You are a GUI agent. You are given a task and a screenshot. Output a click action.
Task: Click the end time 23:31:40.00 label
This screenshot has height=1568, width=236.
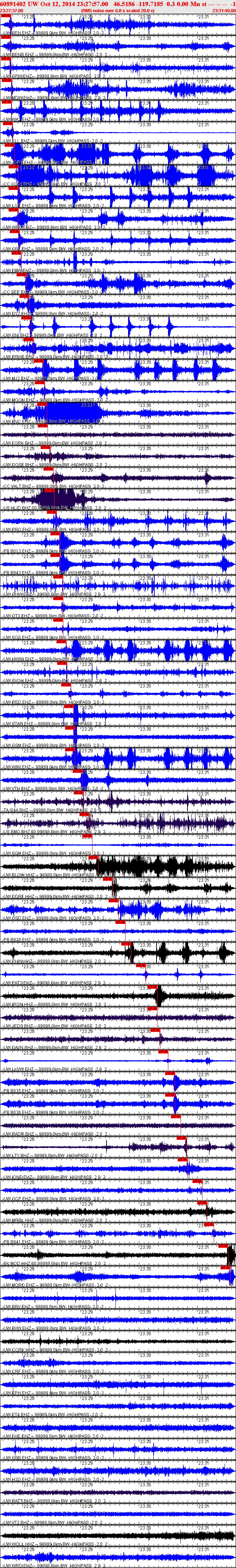point(224,10)
